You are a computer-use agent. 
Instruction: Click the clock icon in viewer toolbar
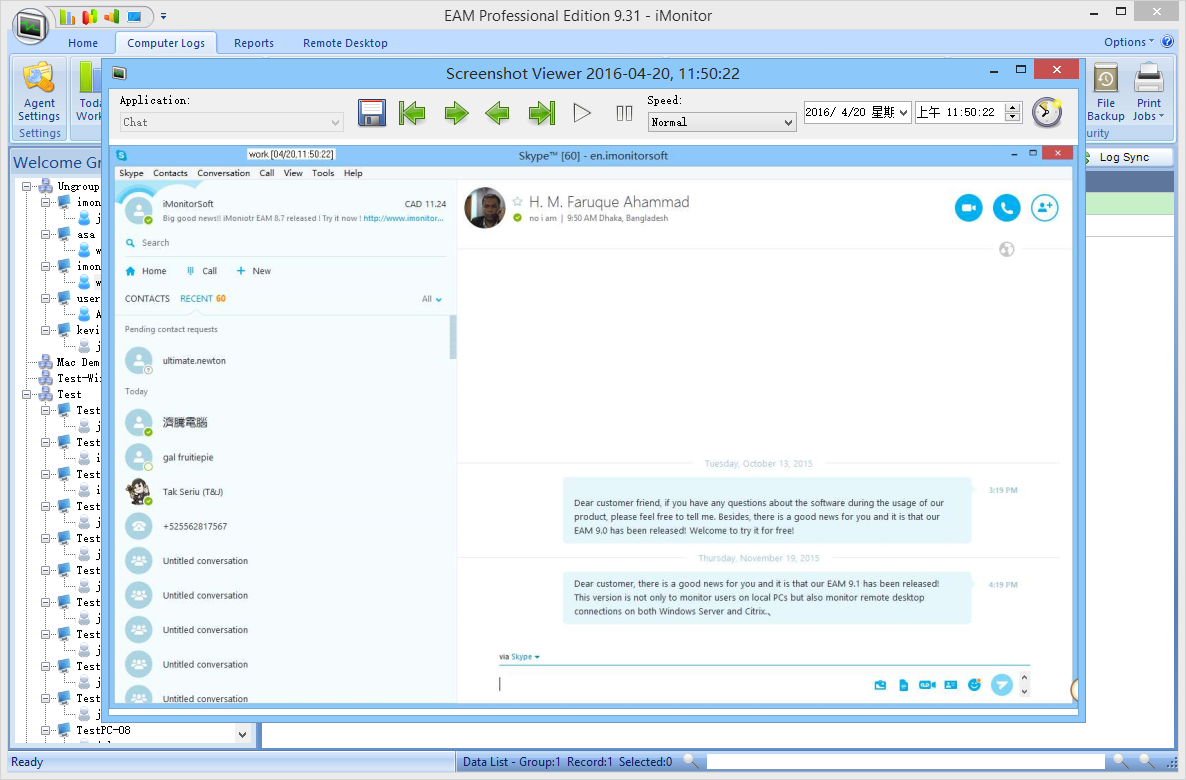1046,112
